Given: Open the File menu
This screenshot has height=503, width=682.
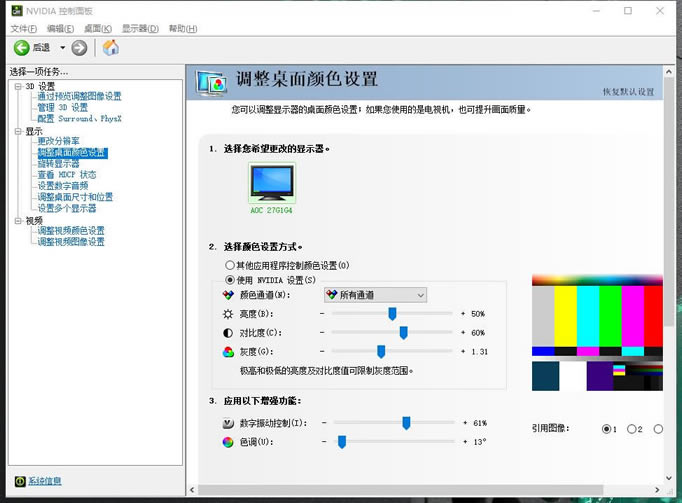Looking at the screenshot, I should 23,29.
